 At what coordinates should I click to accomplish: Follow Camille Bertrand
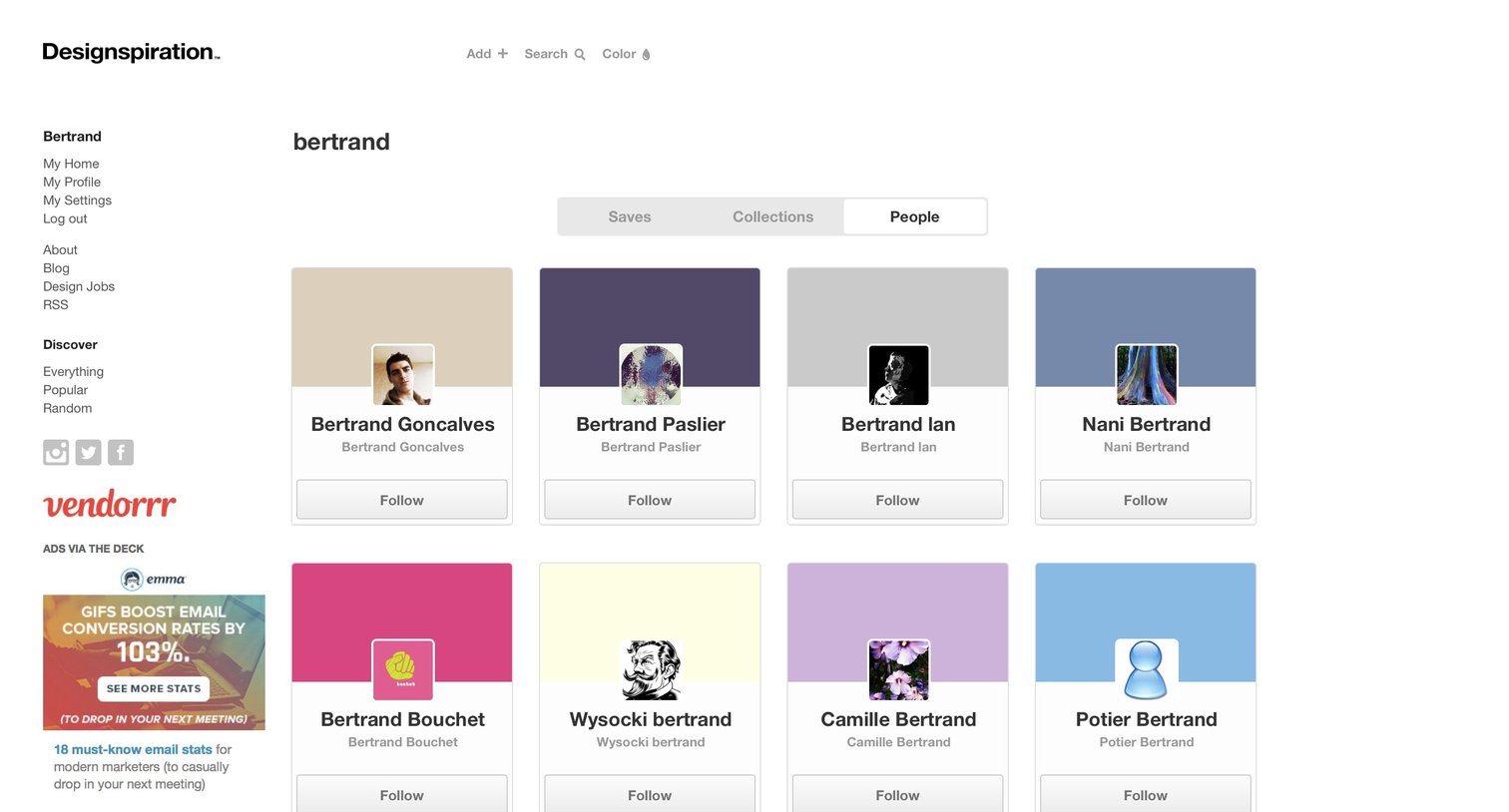(x=897, y=794)
